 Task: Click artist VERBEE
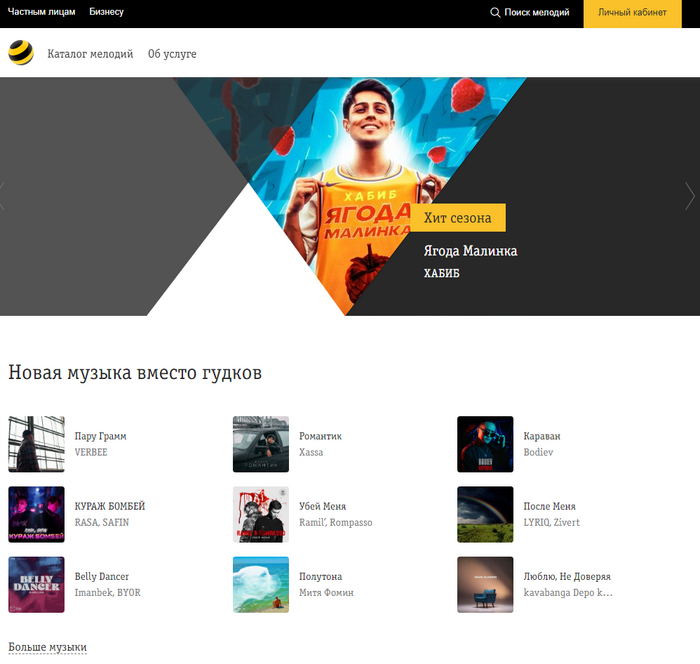point(91,452)
